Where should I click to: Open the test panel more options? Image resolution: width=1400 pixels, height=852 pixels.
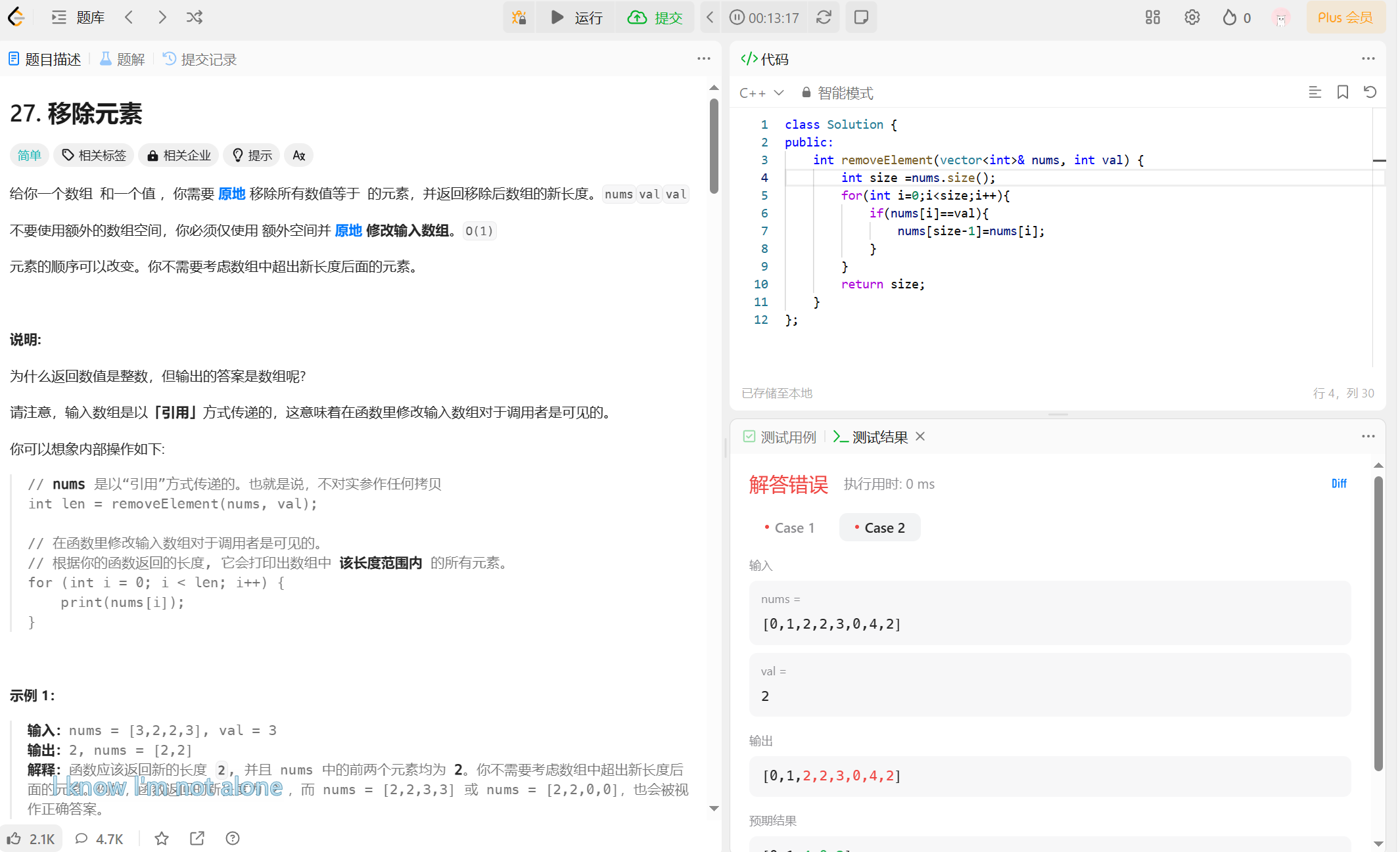[x=1368, y=436]
